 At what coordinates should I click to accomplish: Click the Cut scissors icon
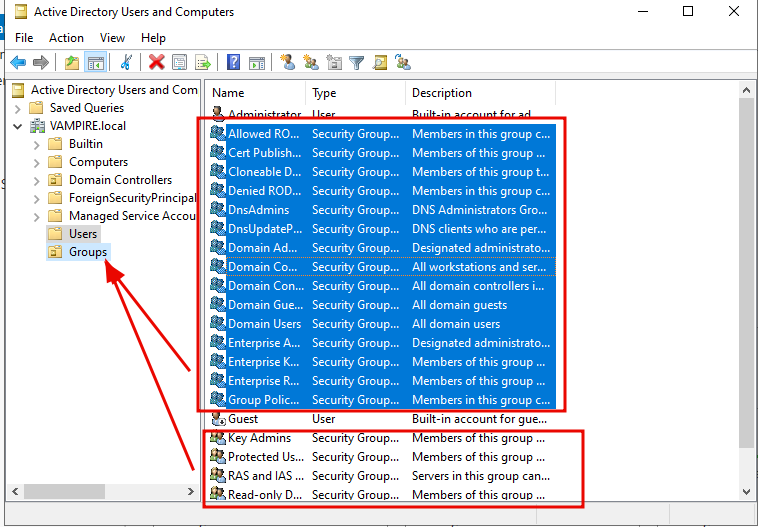click(126, 62)
